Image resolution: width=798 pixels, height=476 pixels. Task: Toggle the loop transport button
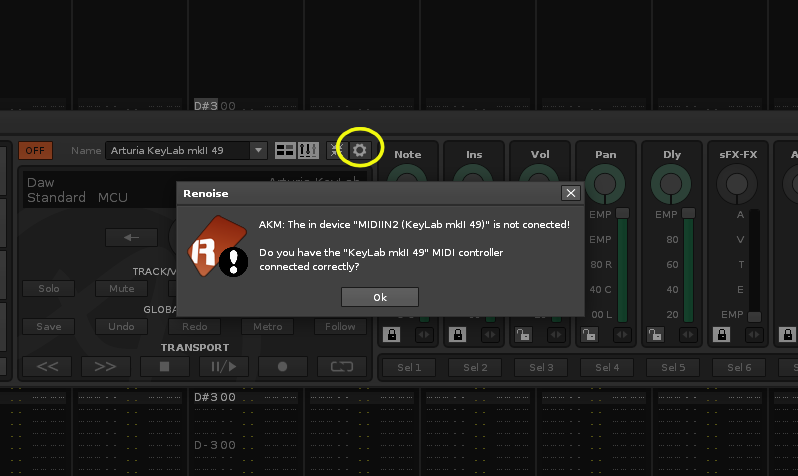[x=341, y=367]
